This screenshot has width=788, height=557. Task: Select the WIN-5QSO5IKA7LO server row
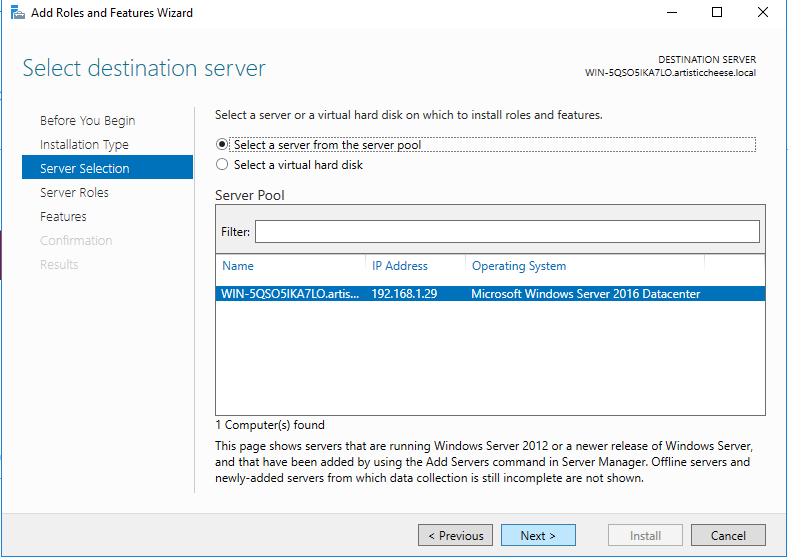[x=289, y=294]
